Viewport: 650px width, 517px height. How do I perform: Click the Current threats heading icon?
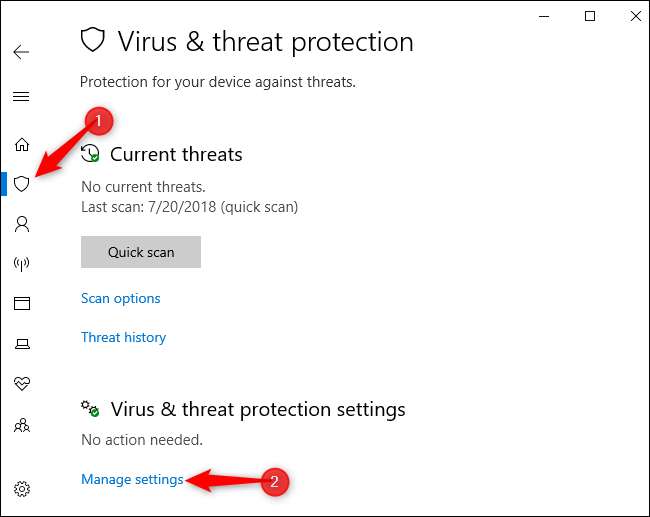click(91, 154)
